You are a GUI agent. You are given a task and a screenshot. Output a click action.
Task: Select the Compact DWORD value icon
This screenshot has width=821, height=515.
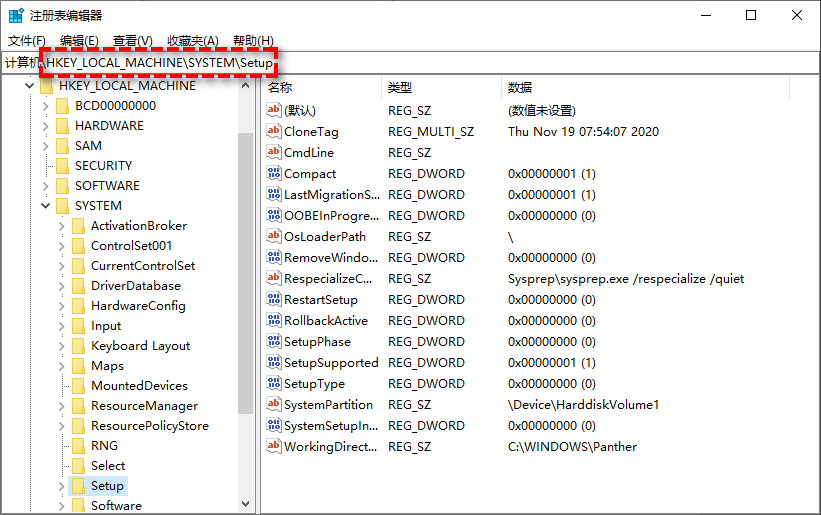[274, 174]
